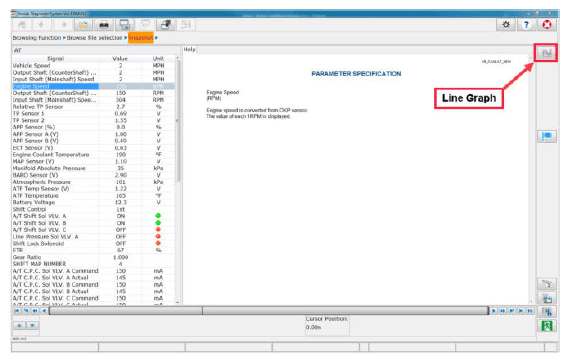569x362 pixels.
Task: Select the ECT Sensor (V) row
Action: 94,148
